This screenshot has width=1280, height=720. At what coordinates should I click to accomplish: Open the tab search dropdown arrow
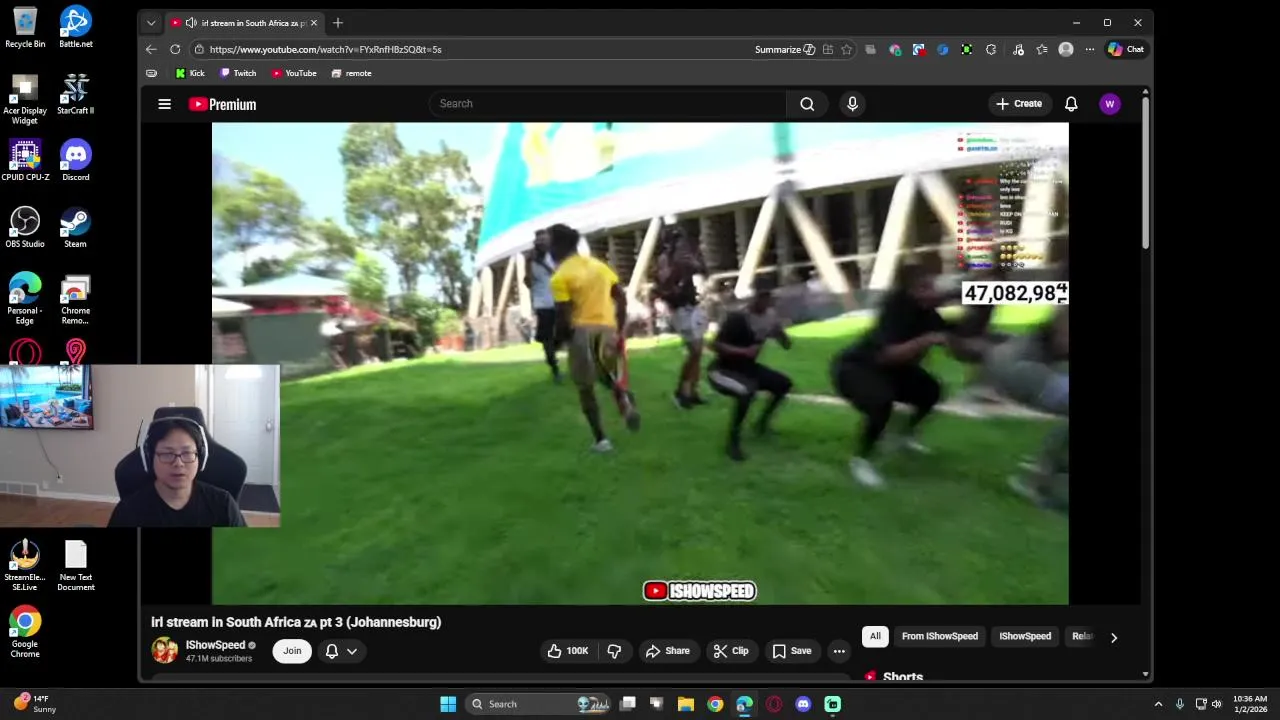[151, 23]
